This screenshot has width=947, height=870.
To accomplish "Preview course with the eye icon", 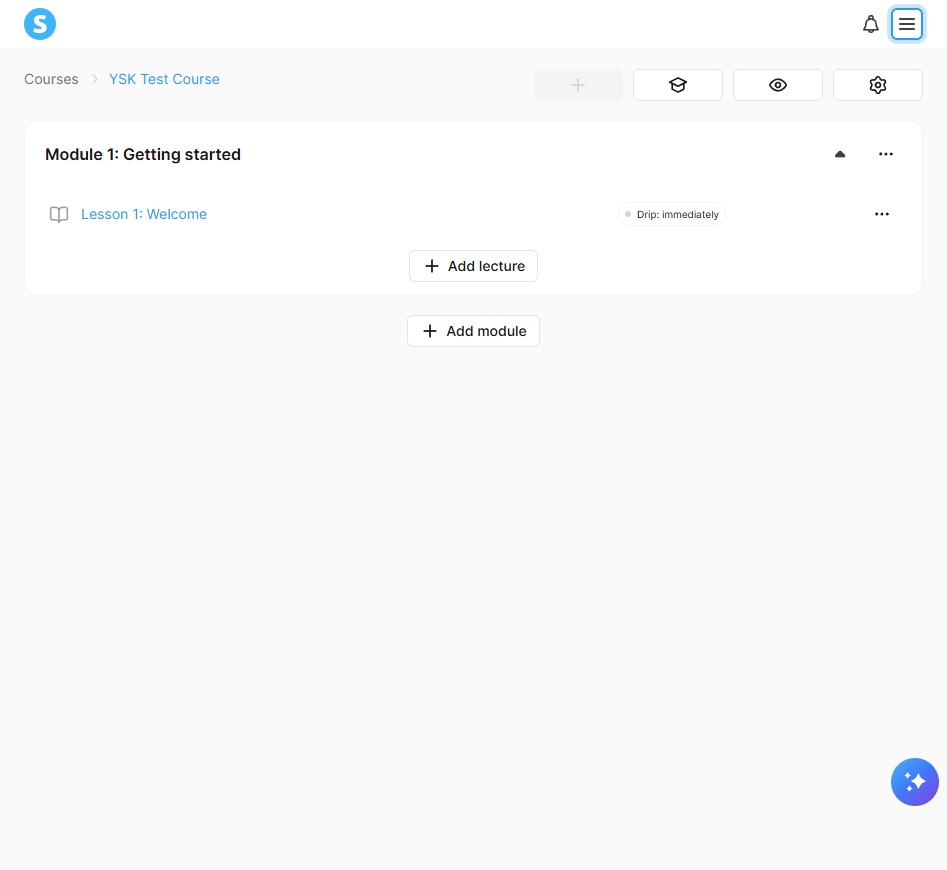I will click(x=777, y=85).
